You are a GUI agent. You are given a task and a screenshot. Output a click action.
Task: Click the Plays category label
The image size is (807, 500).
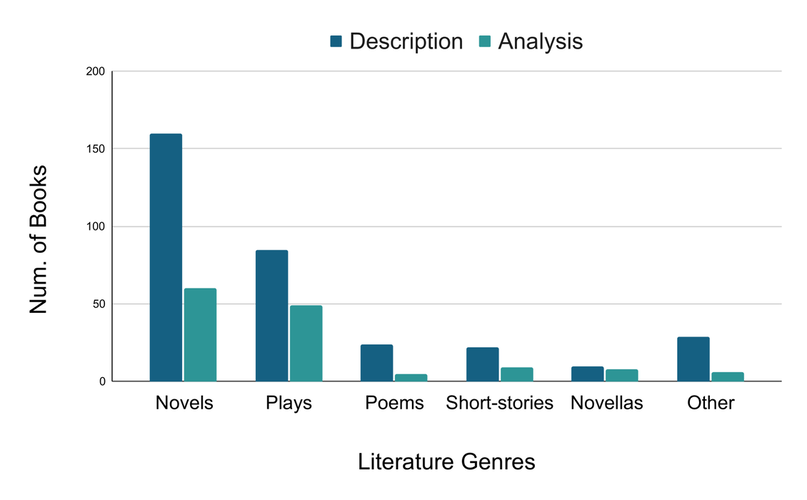click(289, 403)
